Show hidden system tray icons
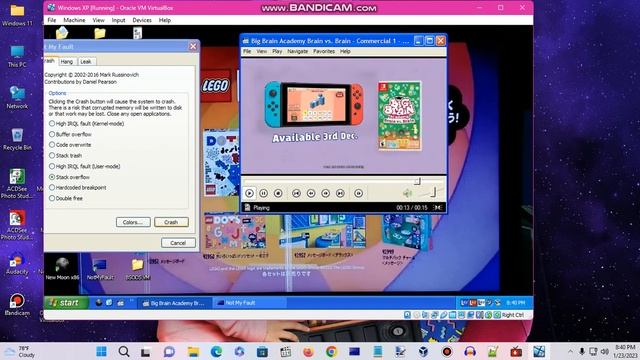 570,351
